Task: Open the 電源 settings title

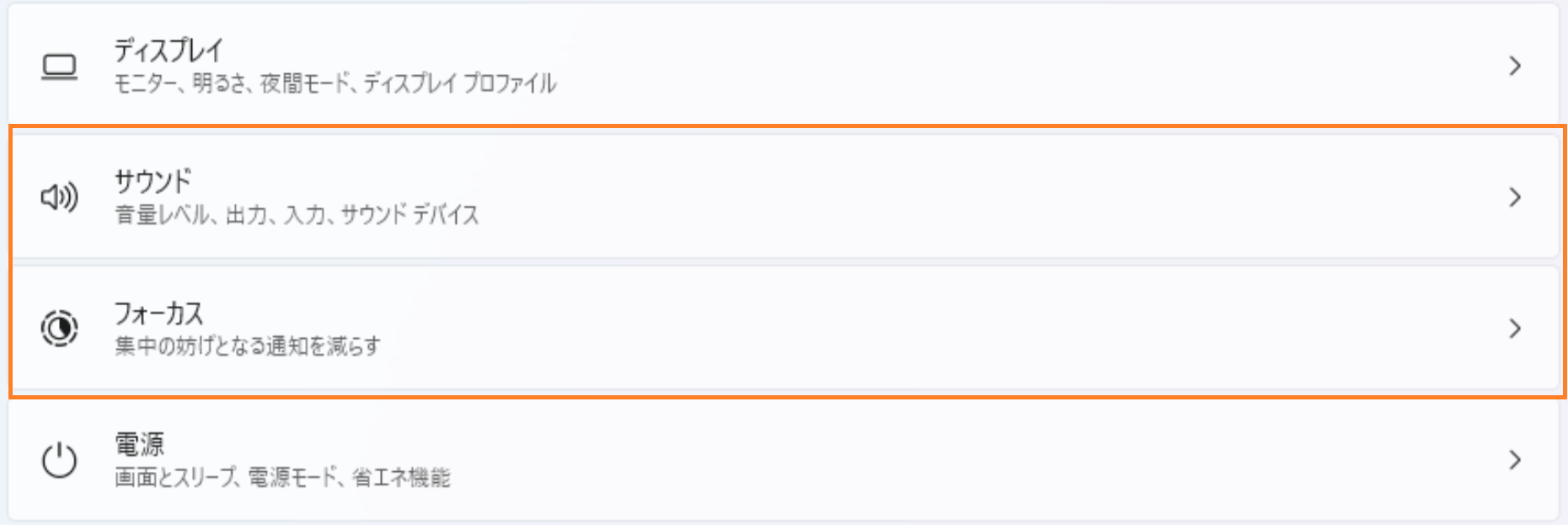Action: click(140, 444)
